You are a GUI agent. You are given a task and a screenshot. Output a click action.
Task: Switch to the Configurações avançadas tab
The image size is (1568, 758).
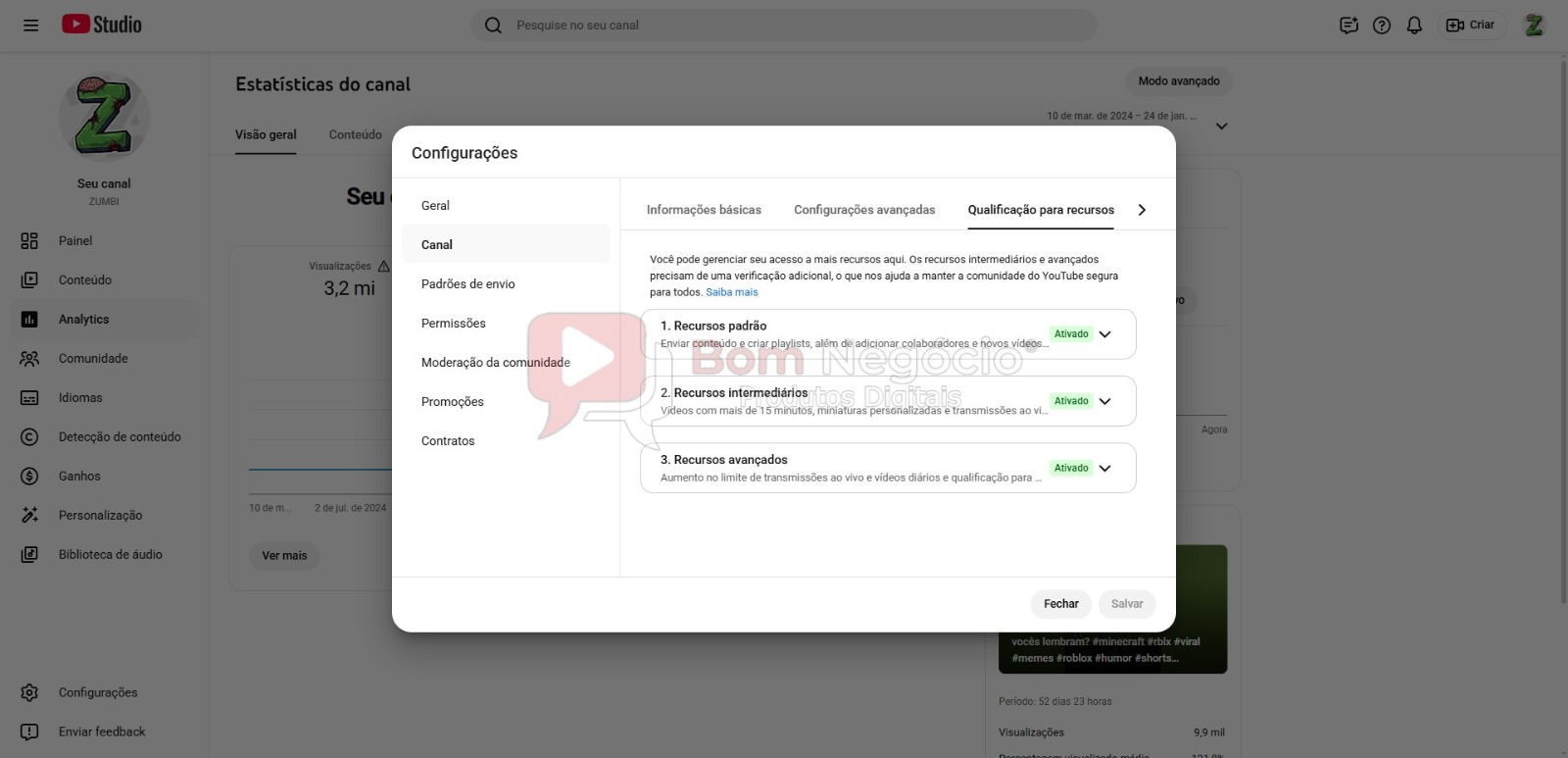point(864,210)
